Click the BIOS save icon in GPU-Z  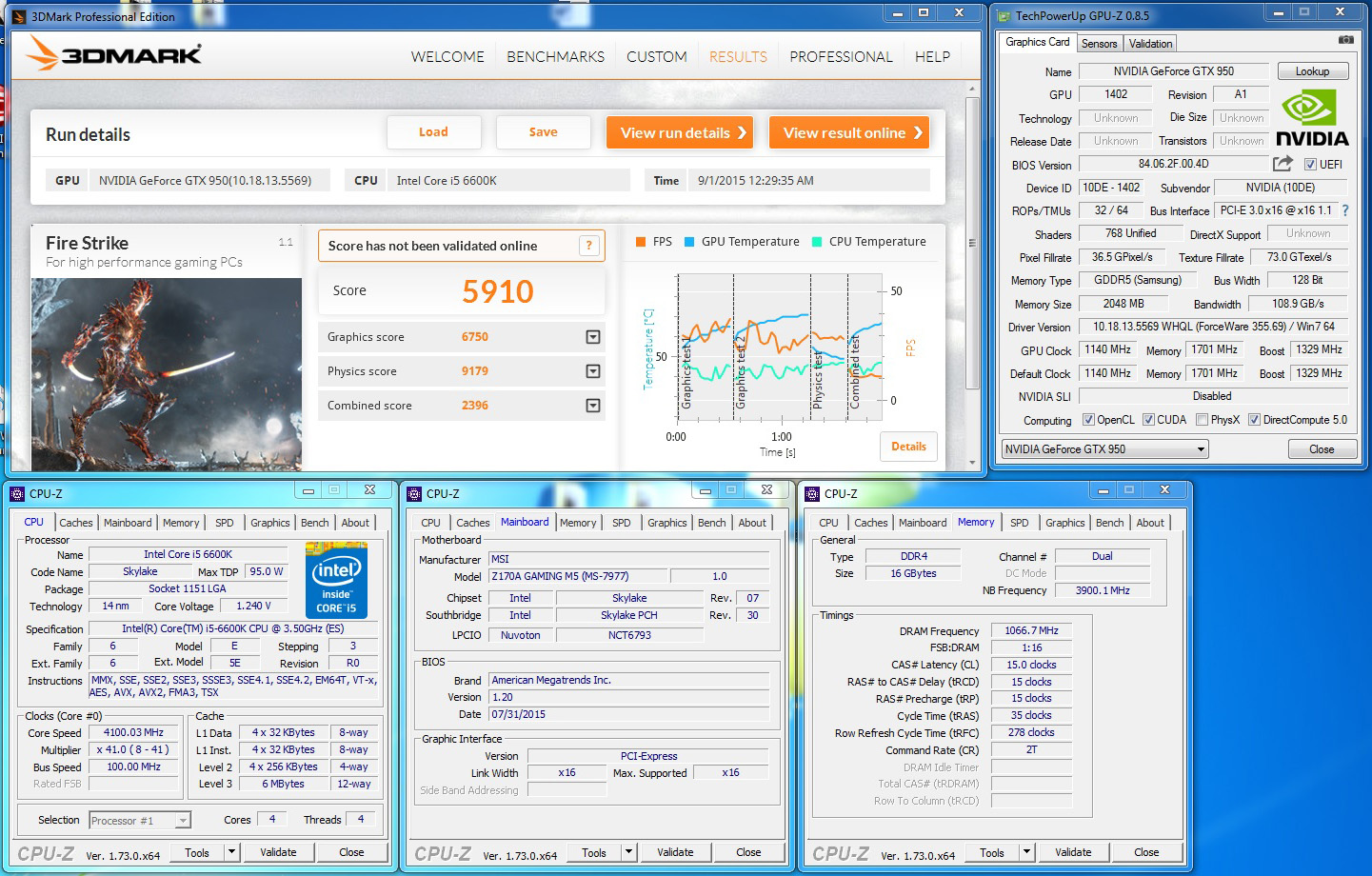click(x=1283, y=164)
